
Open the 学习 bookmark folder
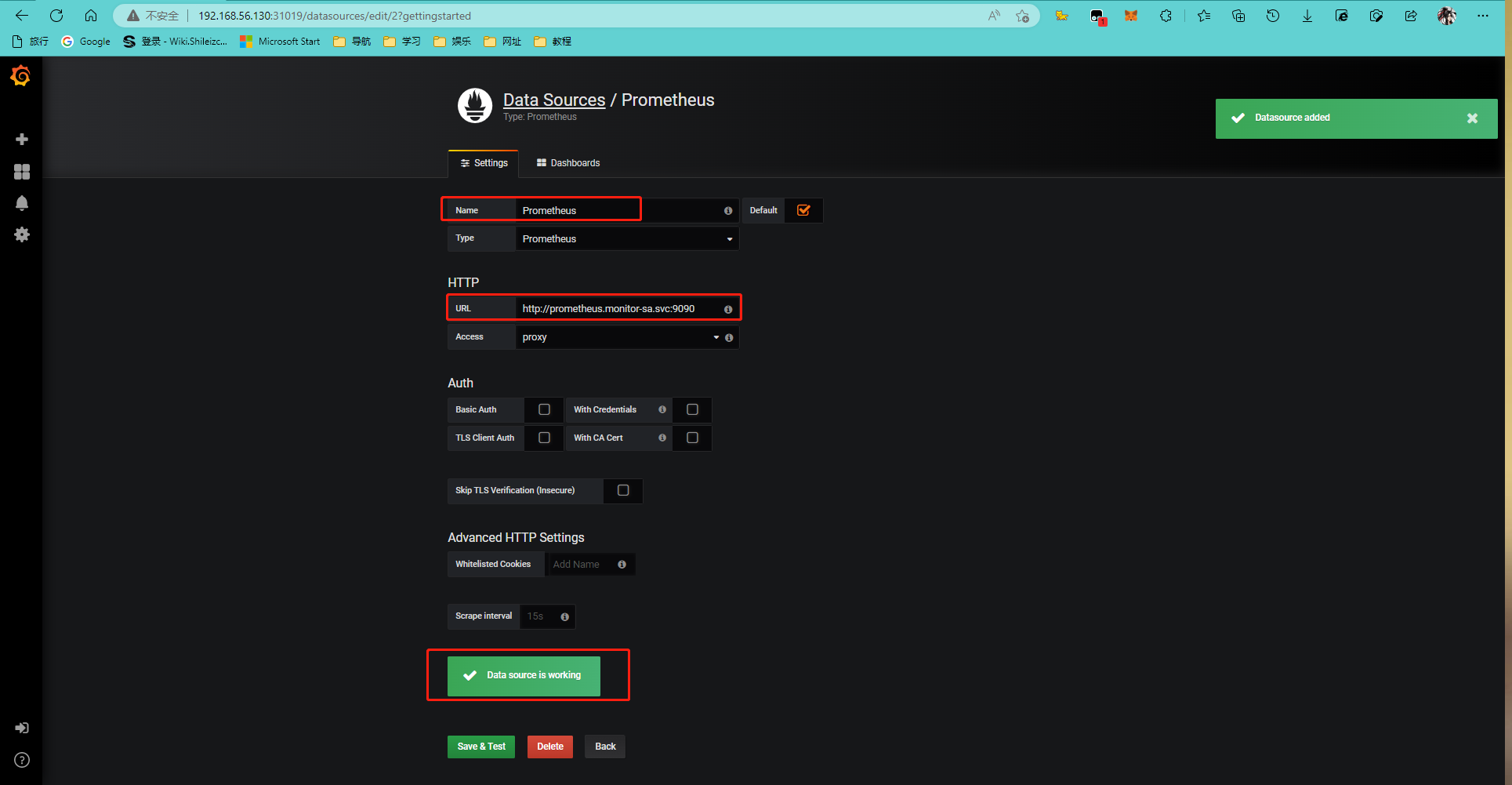(x=402, y=42)
